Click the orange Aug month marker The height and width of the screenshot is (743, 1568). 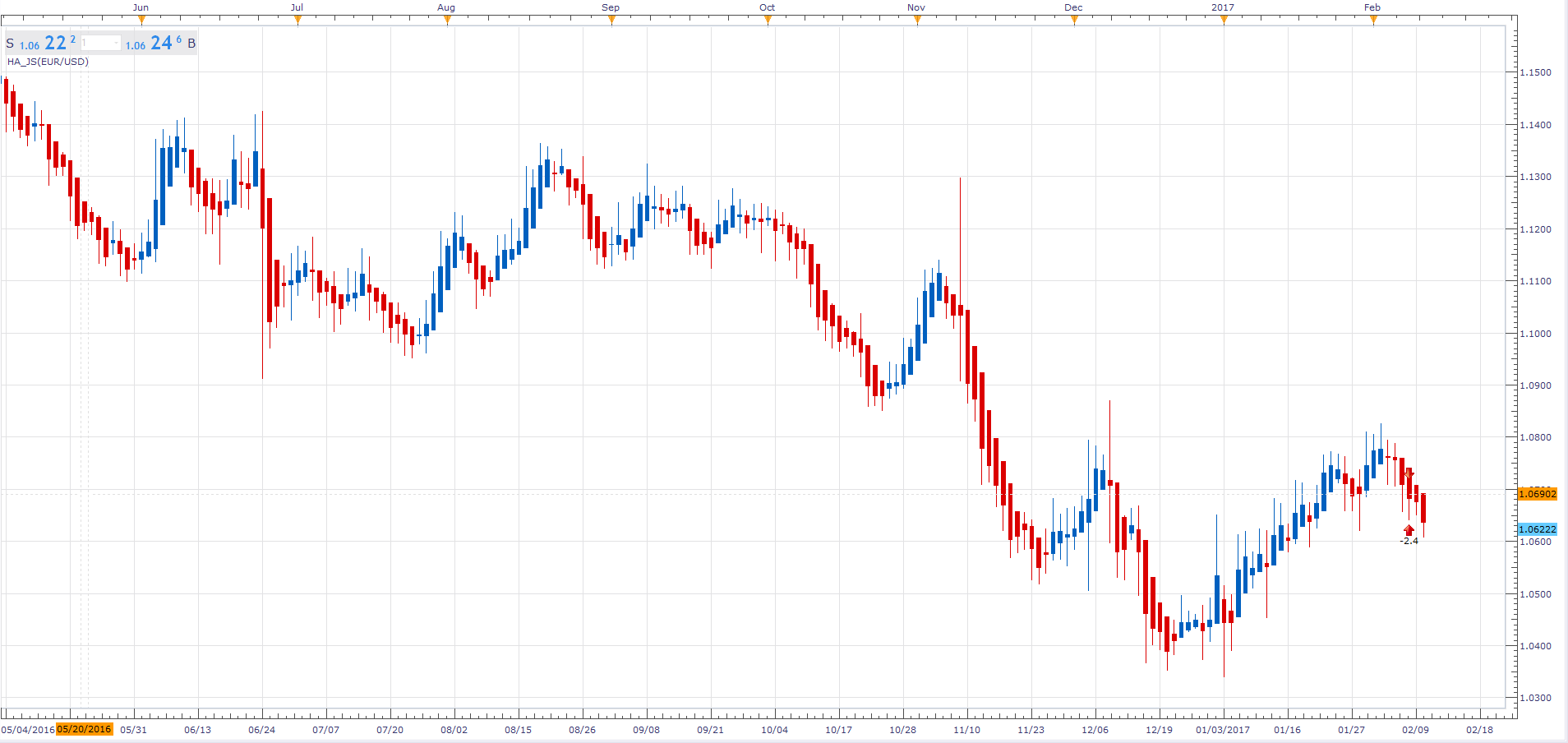click(447, 20)
